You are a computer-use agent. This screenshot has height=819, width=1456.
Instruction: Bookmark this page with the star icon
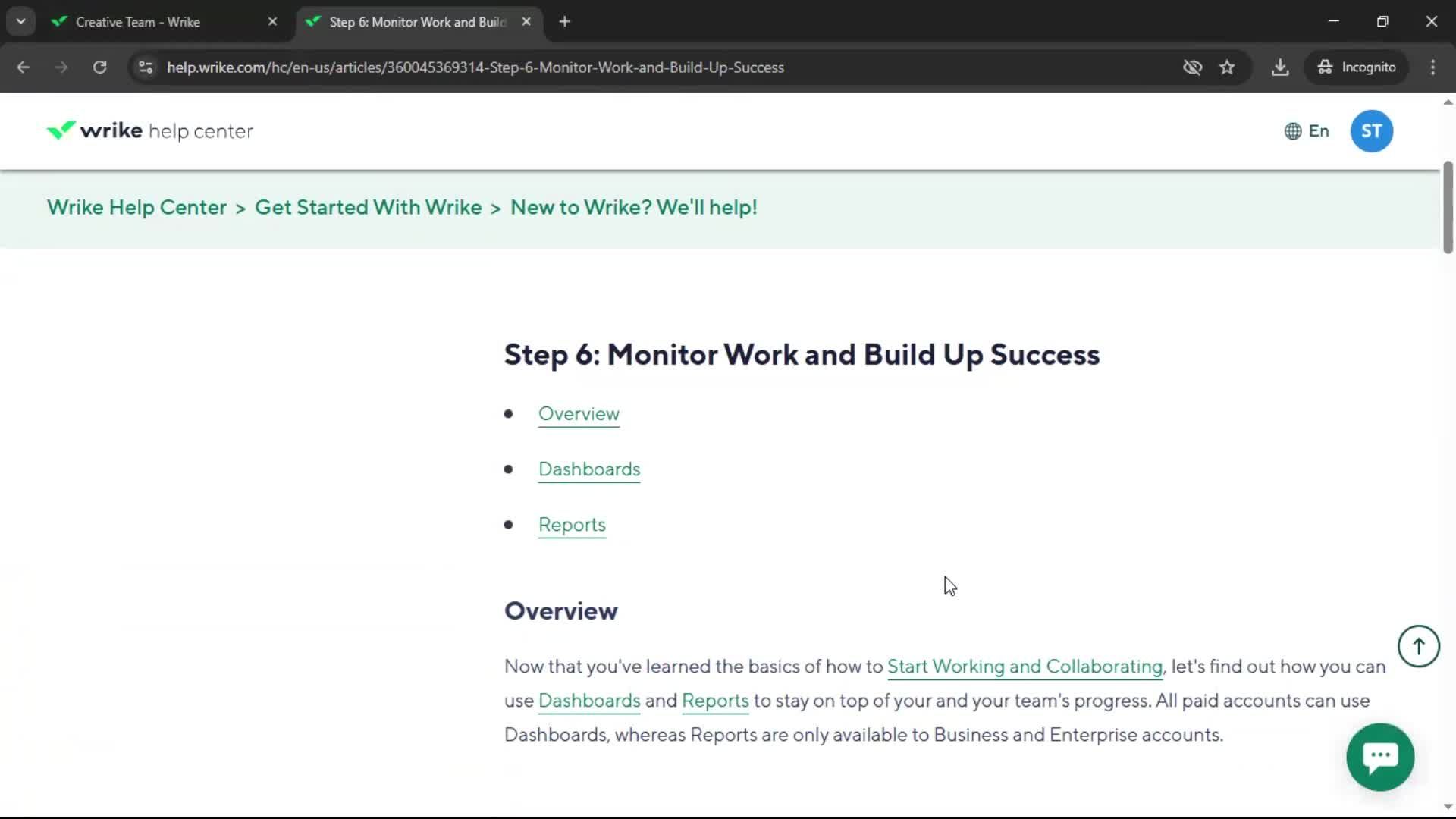click(1227, 67)
